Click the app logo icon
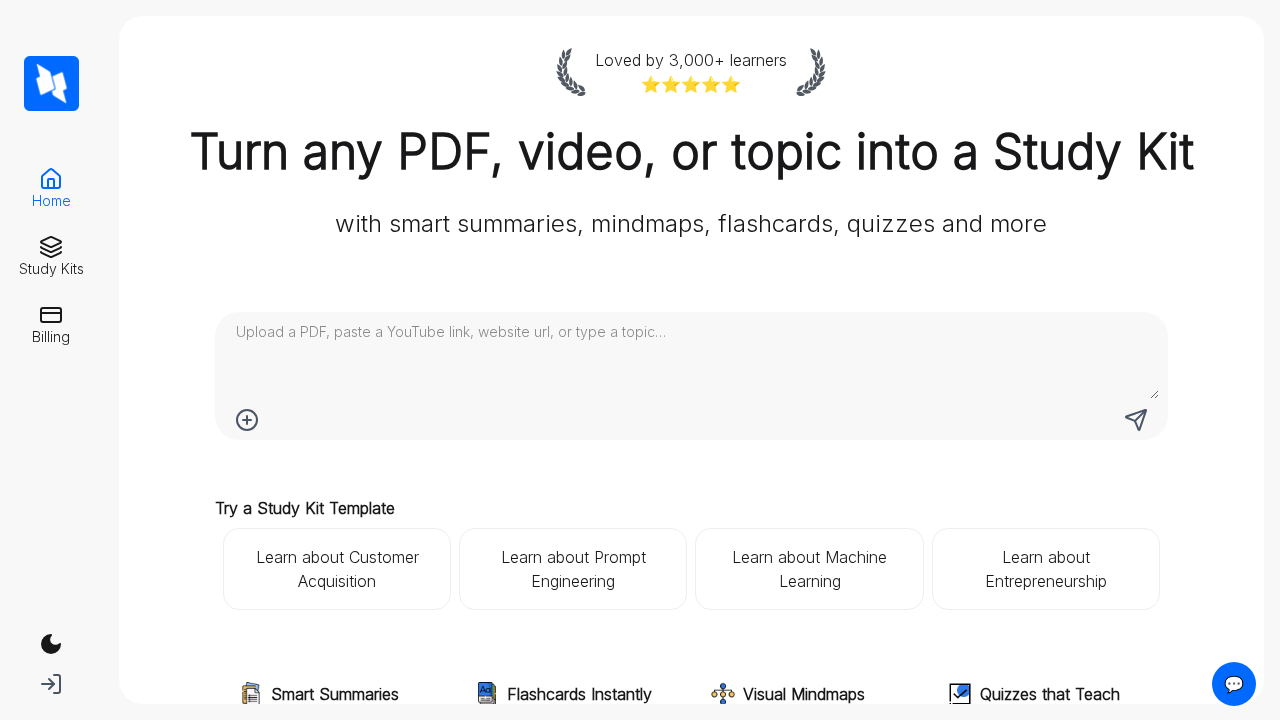This screenshot has height=720, width=1280. (x=51, y=83)
